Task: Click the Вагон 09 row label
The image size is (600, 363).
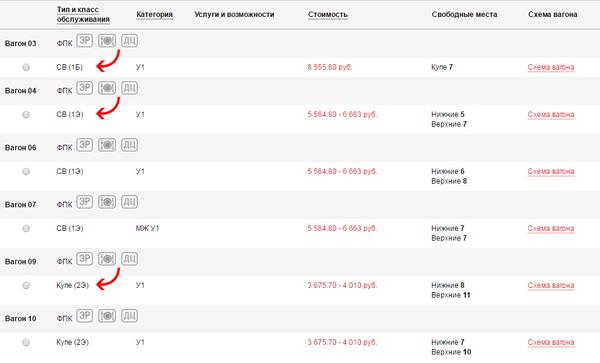Action: pyautogui.click(x=21, y=262)
